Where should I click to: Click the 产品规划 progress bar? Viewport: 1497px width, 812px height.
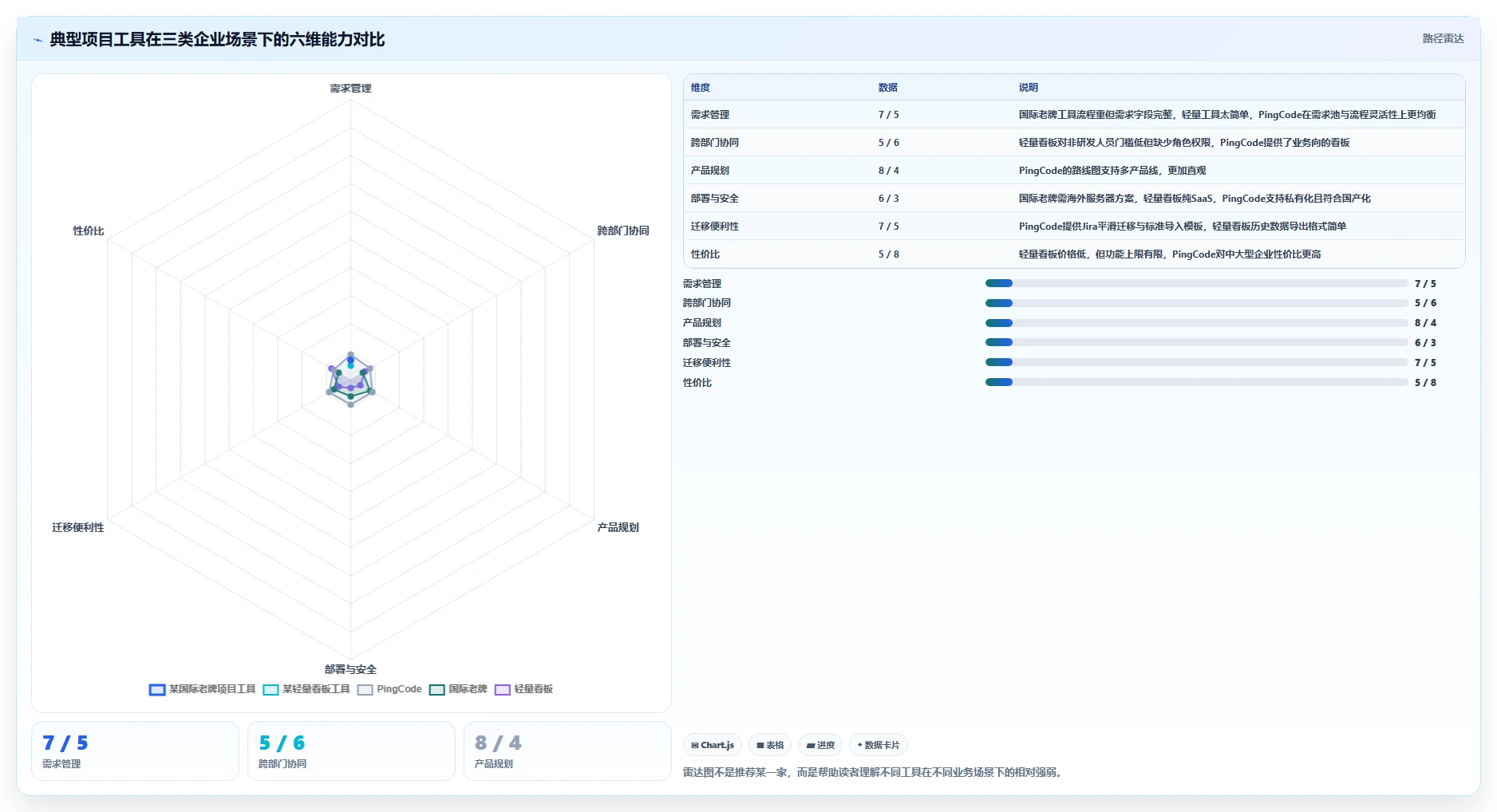[1196, 323]
